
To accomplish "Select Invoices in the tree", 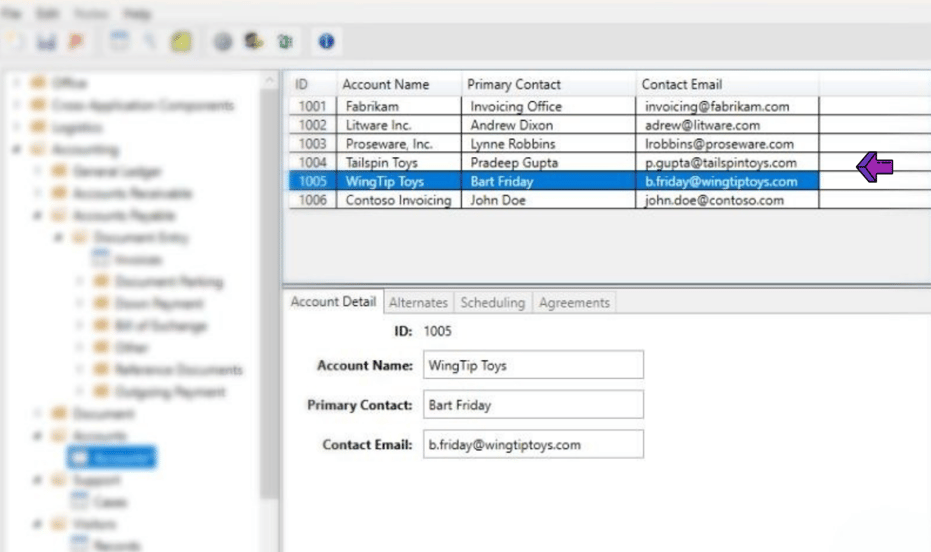I will pyautogui.click(x=138, y=259).
